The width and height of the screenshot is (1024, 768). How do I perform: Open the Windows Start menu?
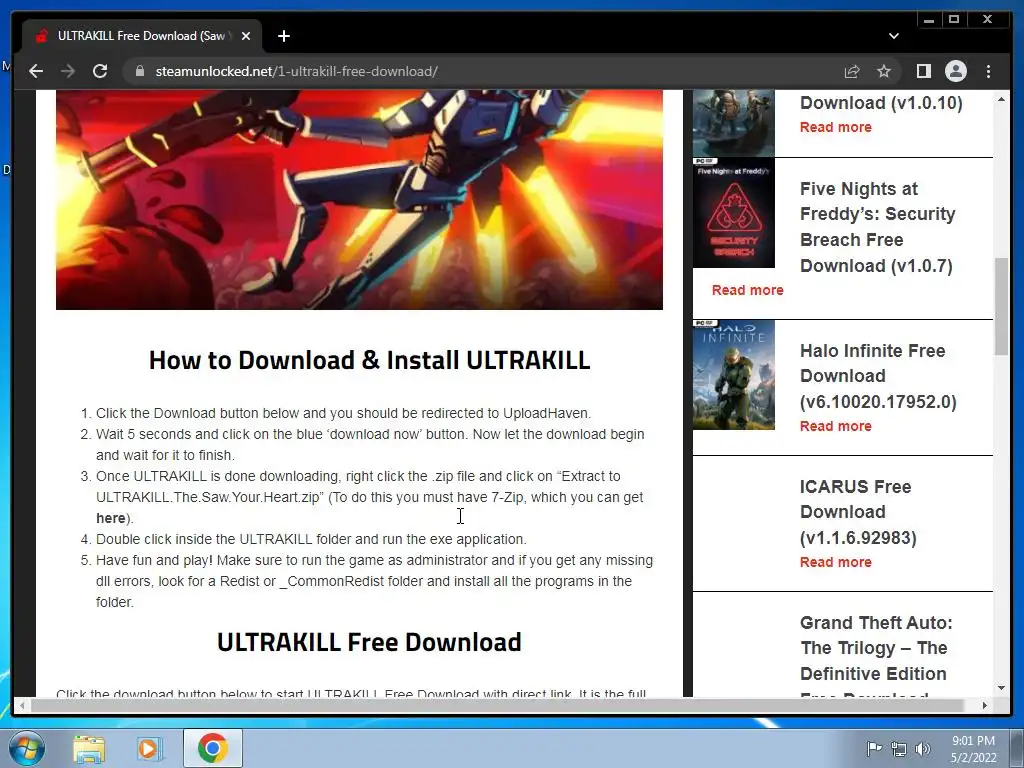click(x=26, y=748)
